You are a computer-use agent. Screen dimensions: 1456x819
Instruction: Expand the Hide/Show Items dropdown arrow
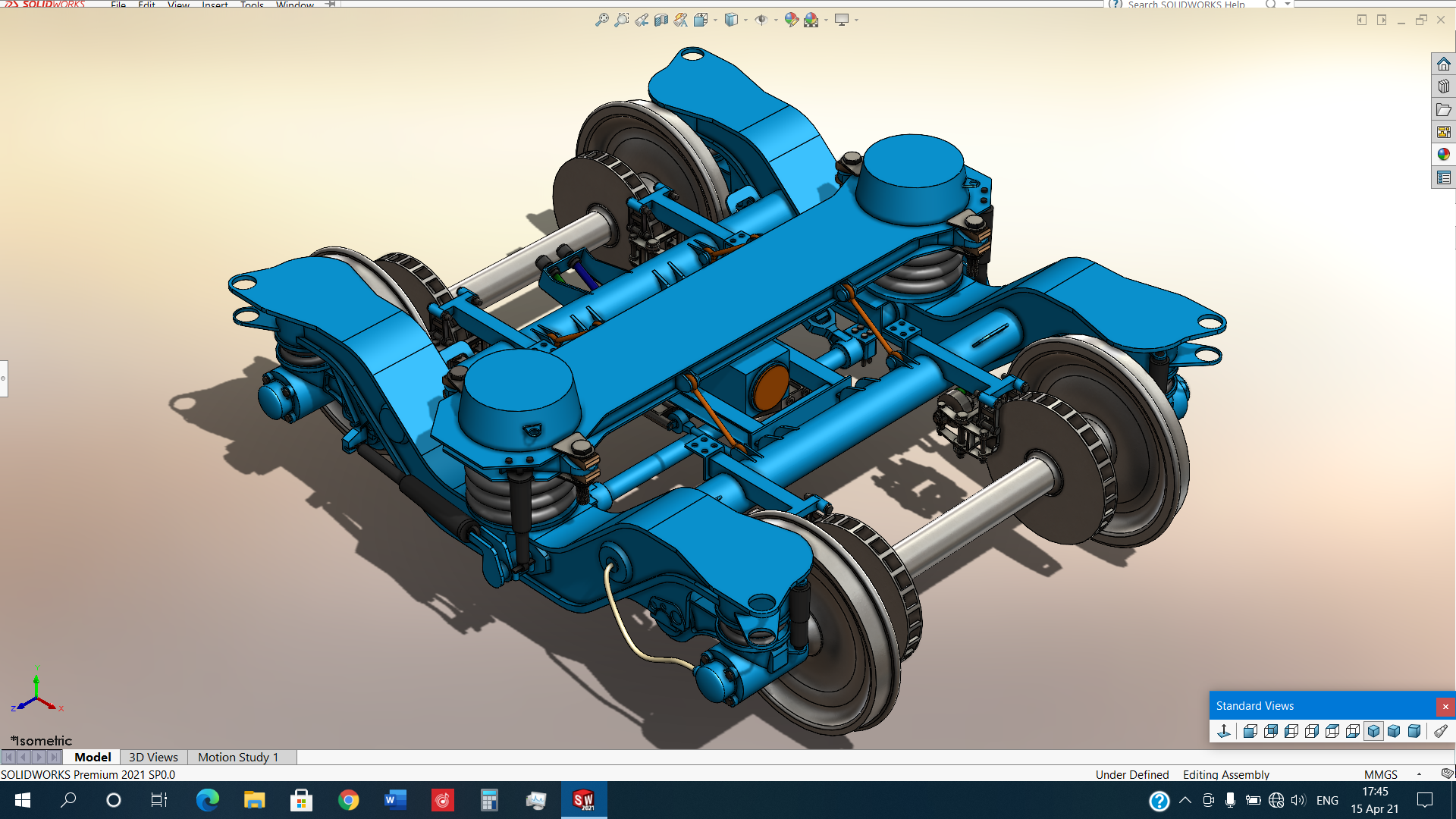776,20
